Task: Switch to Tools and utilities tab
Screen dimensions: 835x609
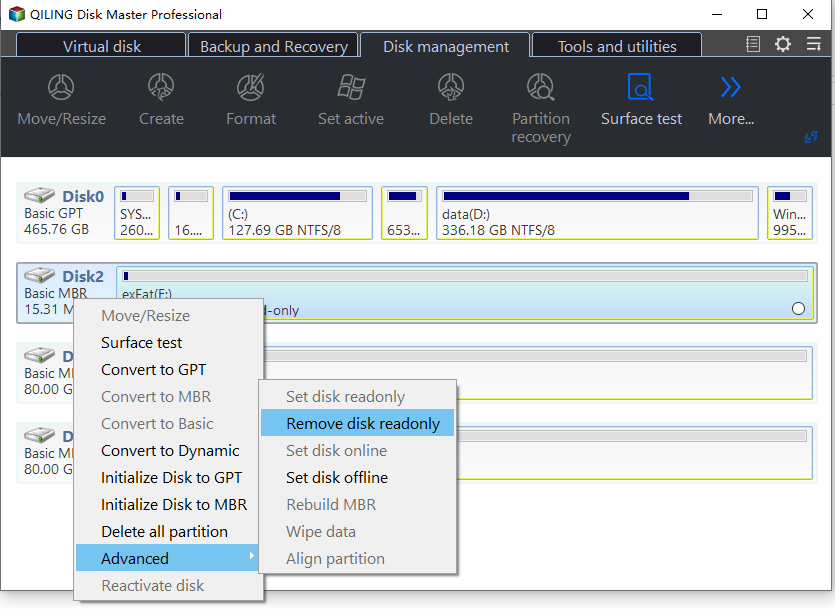Action: point(617,46)
